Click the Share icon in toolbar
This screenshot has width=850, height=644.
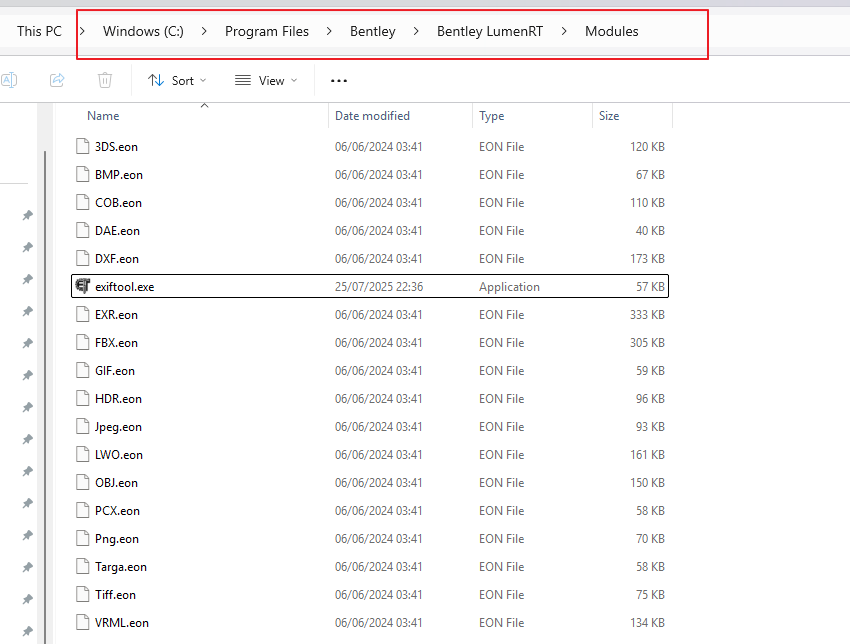tap(57, 80)
